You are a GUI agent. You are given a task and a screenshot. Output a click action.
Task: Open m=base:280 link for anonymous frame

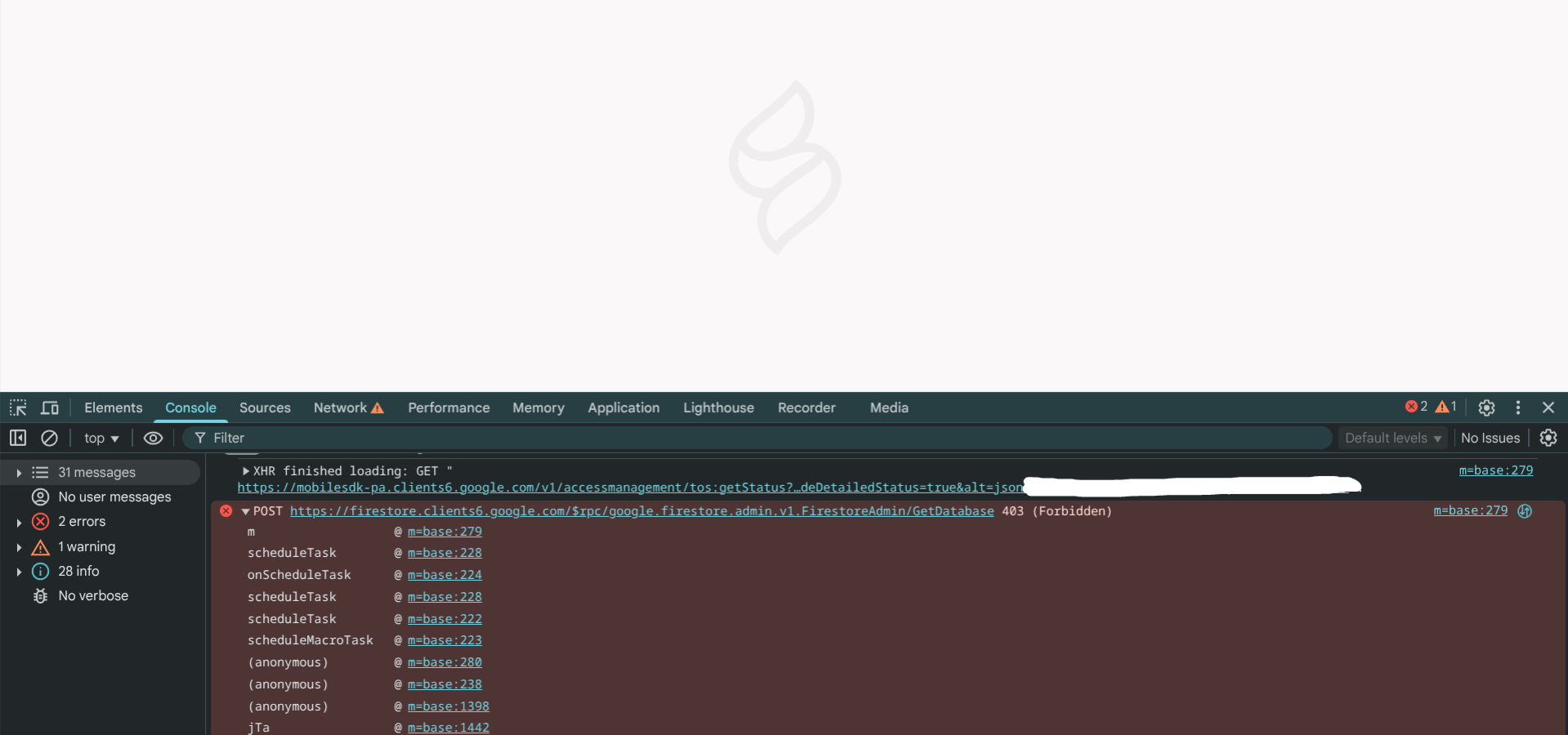444,662
